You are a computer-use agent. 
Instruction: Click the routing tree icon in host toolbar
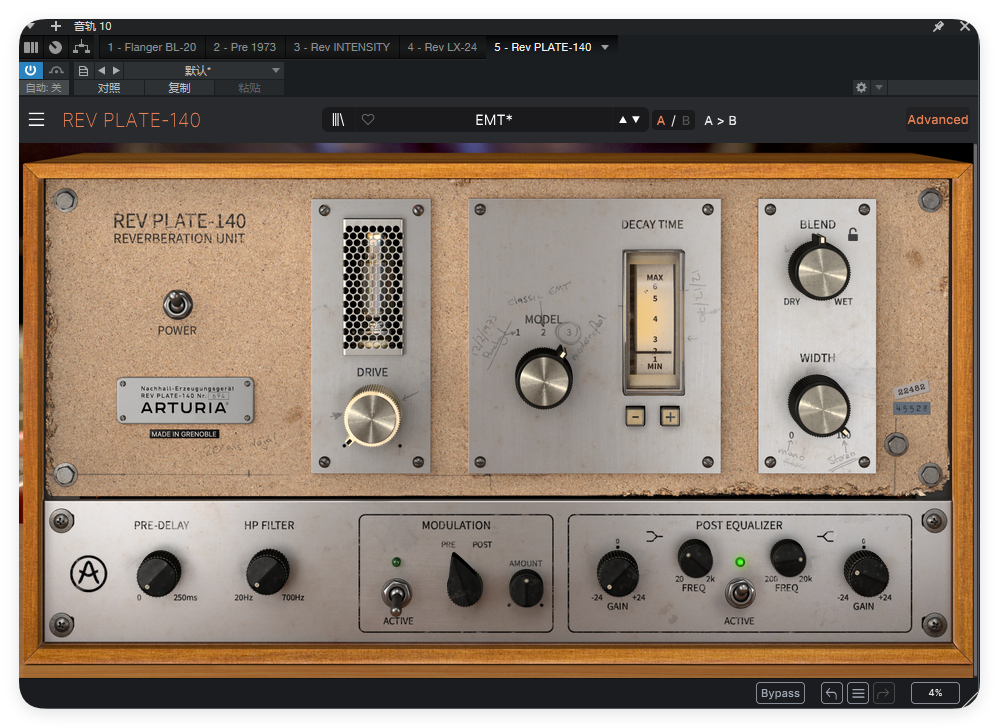[82, 47]
